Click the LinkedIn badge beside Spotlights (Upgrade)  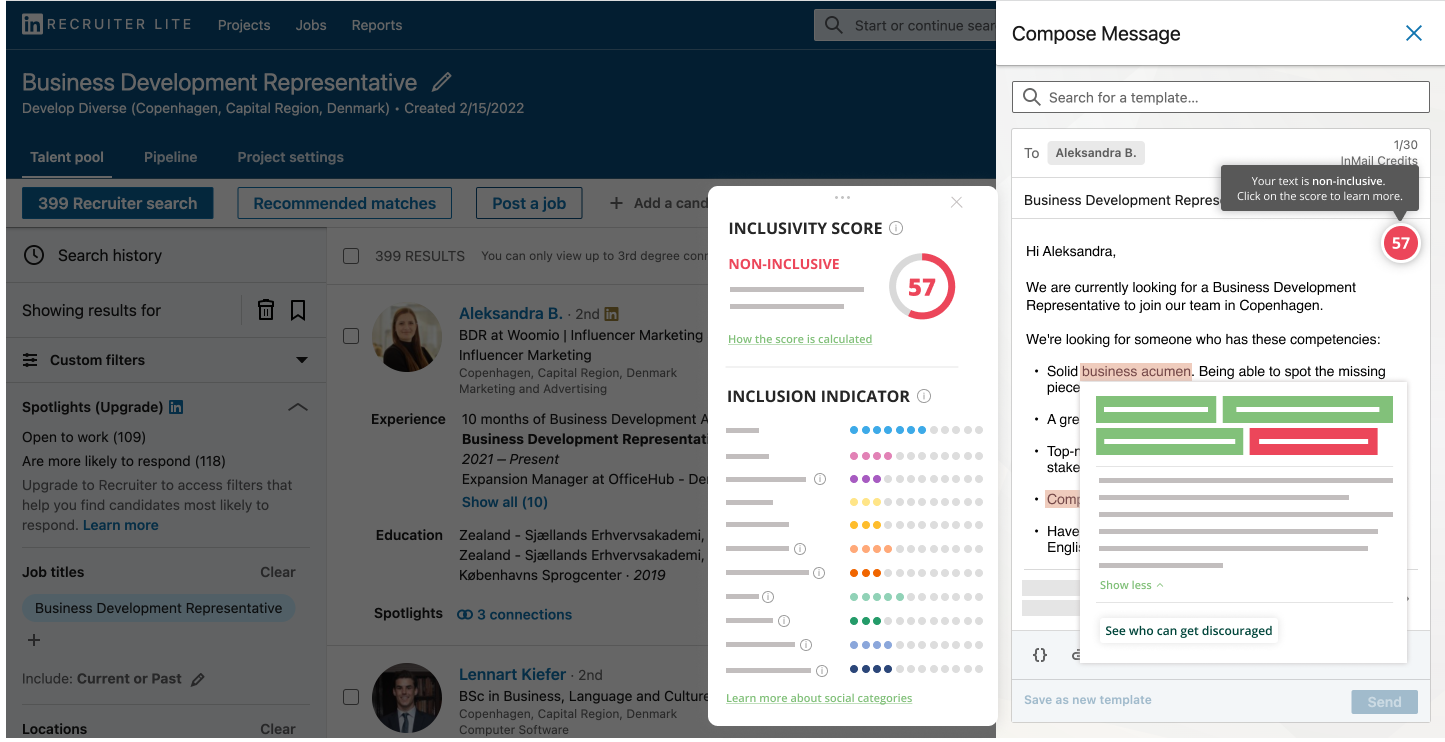(176, 407)
